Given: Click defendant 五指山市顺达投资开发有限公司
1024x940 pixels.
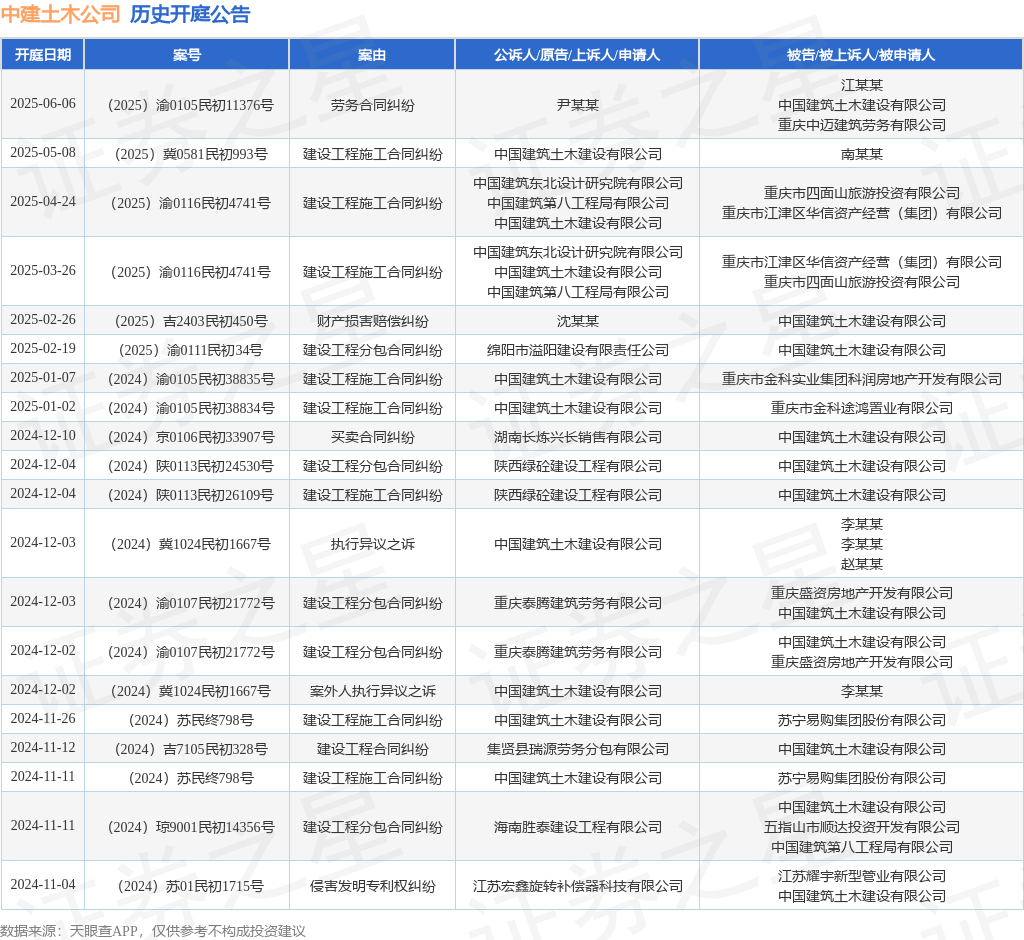Looking at the screenshot, I should pos(862,827).
